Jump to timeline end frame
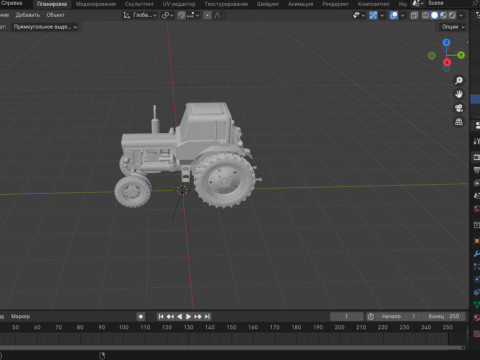Viewport: 480px width, 360px height. [207, 317]
